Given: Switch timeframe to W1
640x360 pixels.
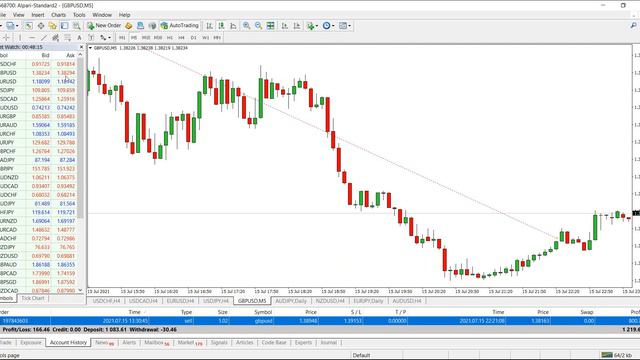Looking at the screenshot, I should 205,38.
